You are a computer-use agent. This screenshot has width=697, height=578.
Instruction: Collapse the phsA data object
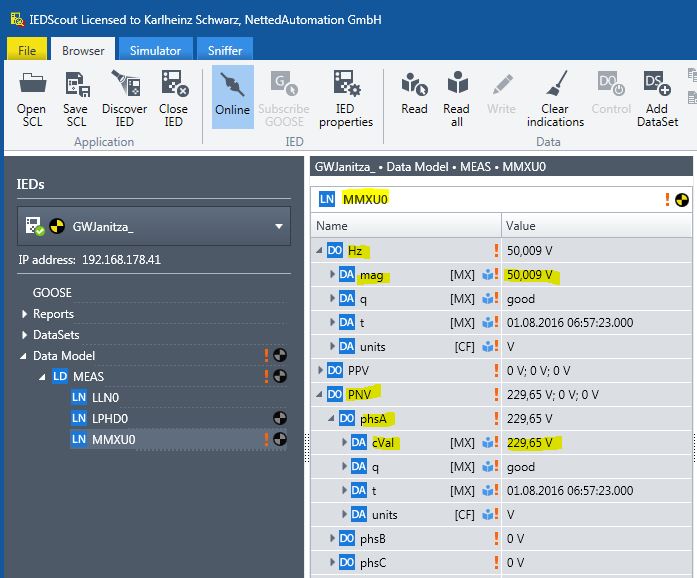pyautogui.click(x=331, y=418)
